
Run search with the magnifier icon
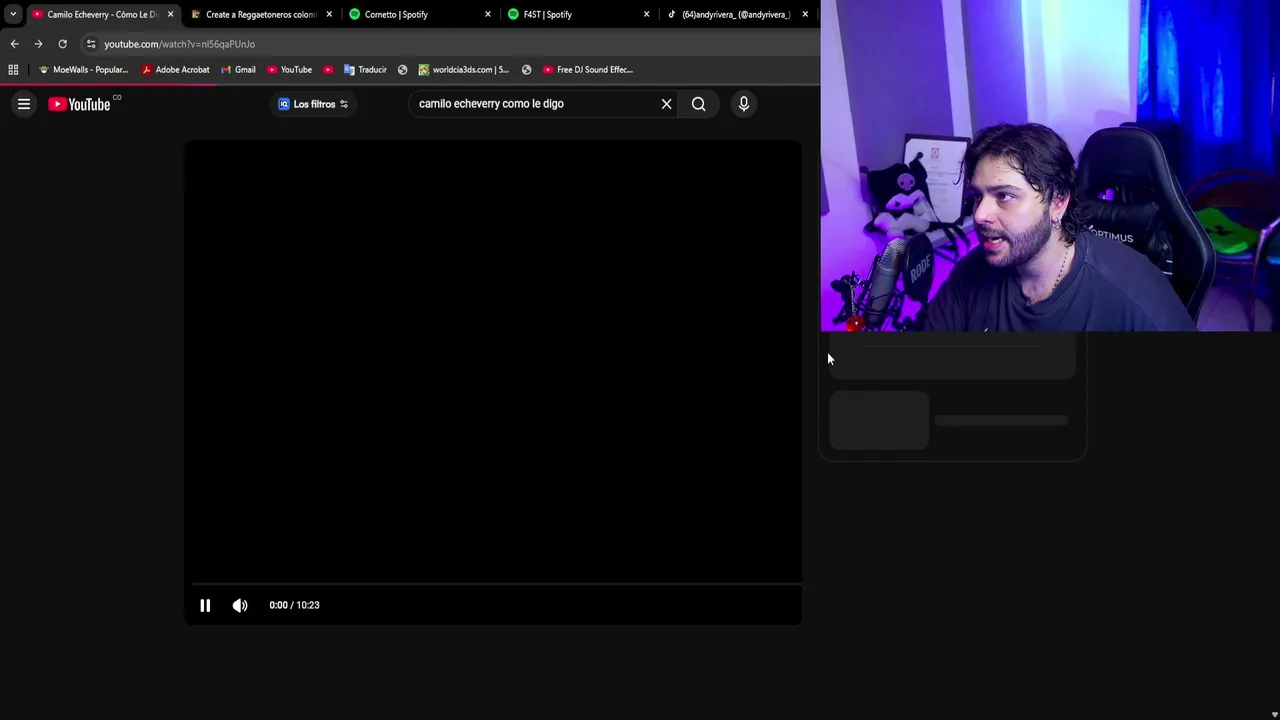click(x=699, y=104)
